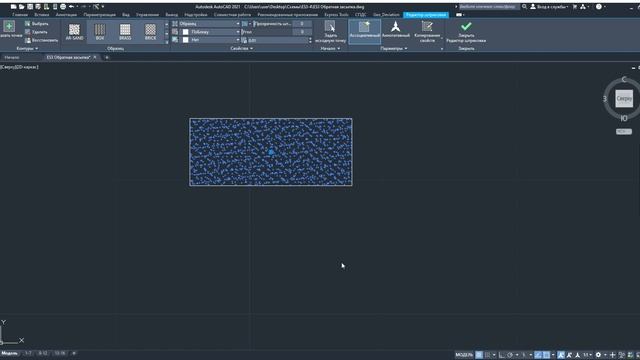Open the Express Tools ribbon tab
The image size is (640, 360).
(x=336, y=15)
